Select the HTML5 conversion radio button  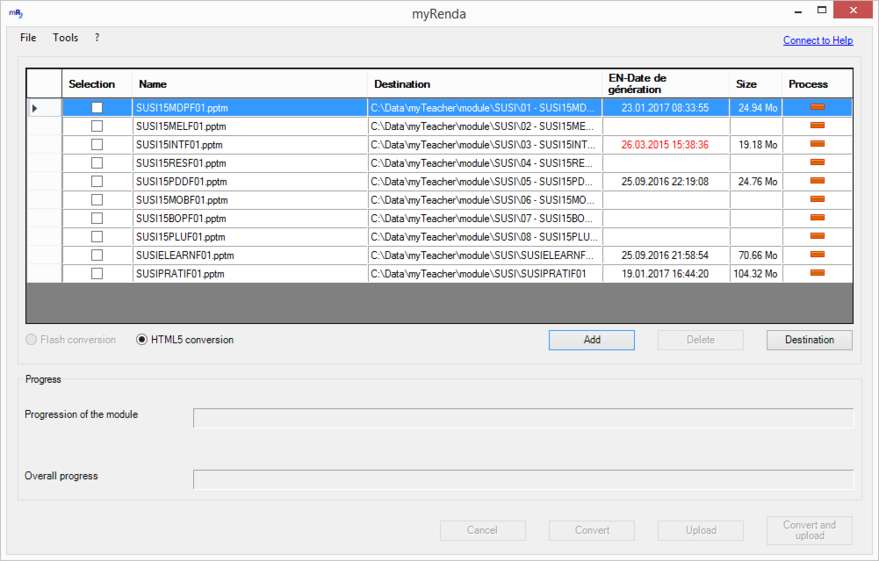(x=143, y=340)
